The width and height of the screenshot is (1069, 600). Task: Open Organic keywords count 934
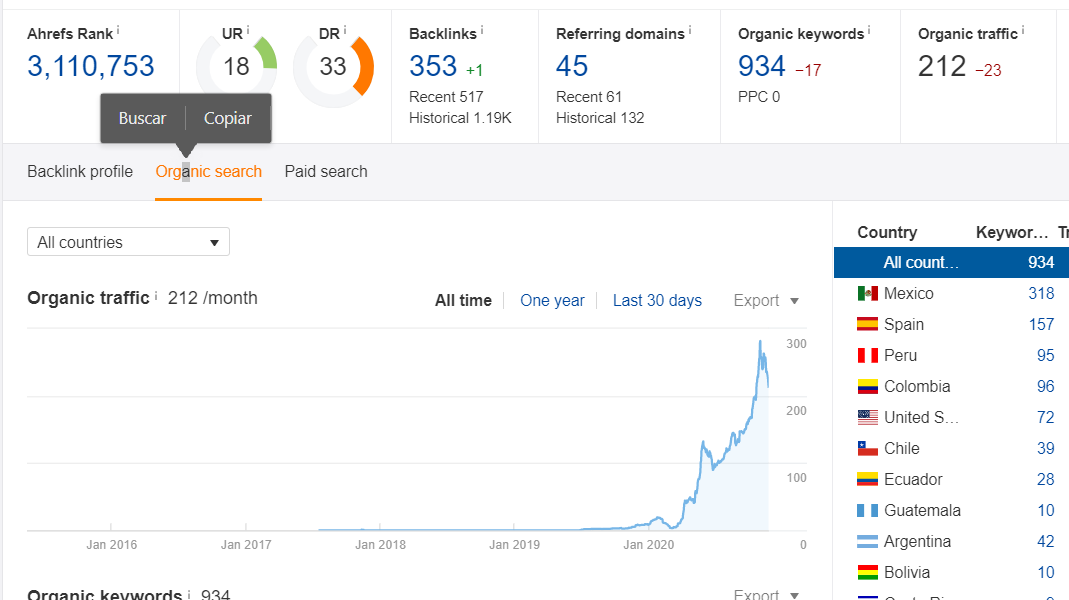[x=762, y=67]
